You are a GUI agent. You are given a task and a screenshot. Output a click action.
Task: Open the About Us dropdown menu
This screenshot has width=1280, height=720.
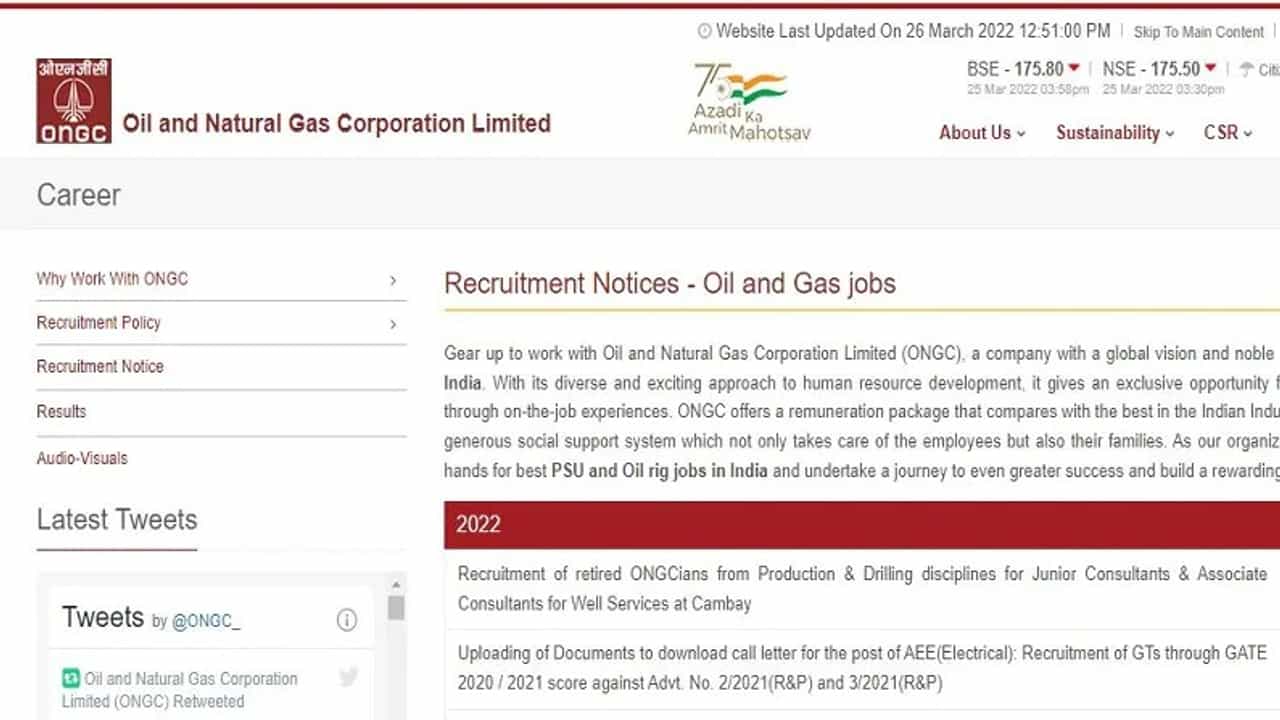pos(982,133)
